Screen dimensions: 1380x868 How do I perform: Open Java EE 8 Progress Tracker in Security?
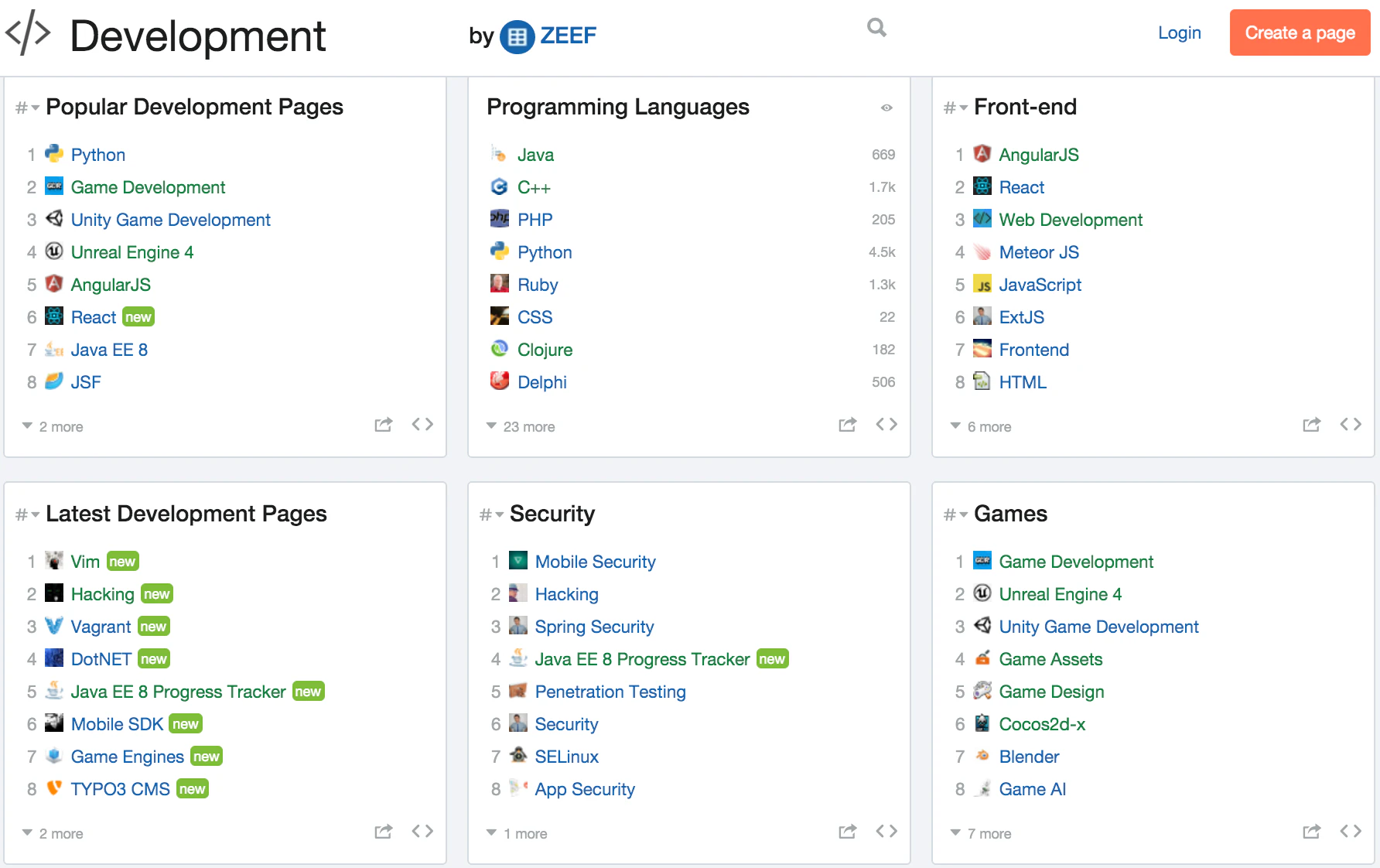642,659
